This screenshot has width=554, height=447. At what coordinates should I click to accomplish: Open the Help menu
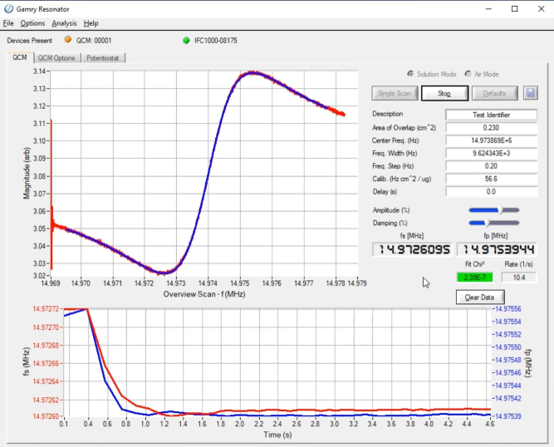coord(91,23)
